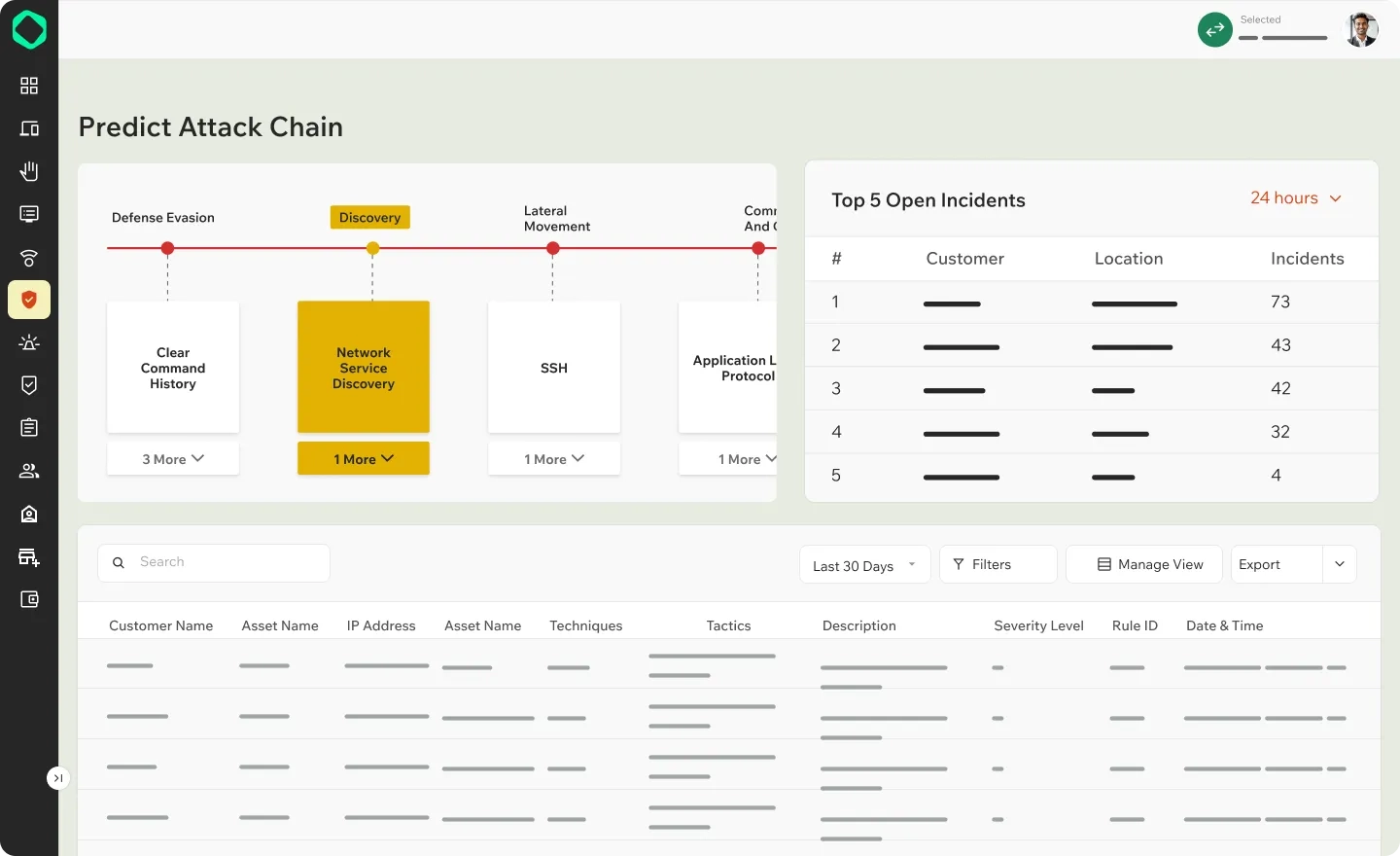
Task: Click the Export button
Action: pyautogui.click(x=1277, y=565)
